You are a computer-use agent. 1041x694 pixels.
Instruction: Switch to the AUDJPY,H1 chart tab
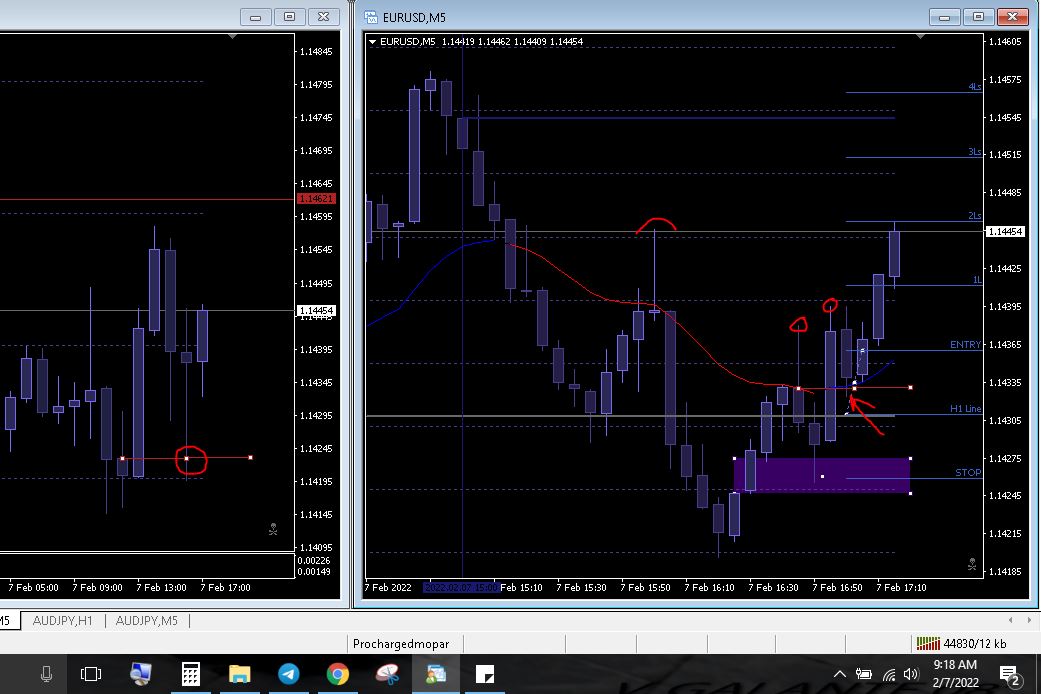point(62,620)
